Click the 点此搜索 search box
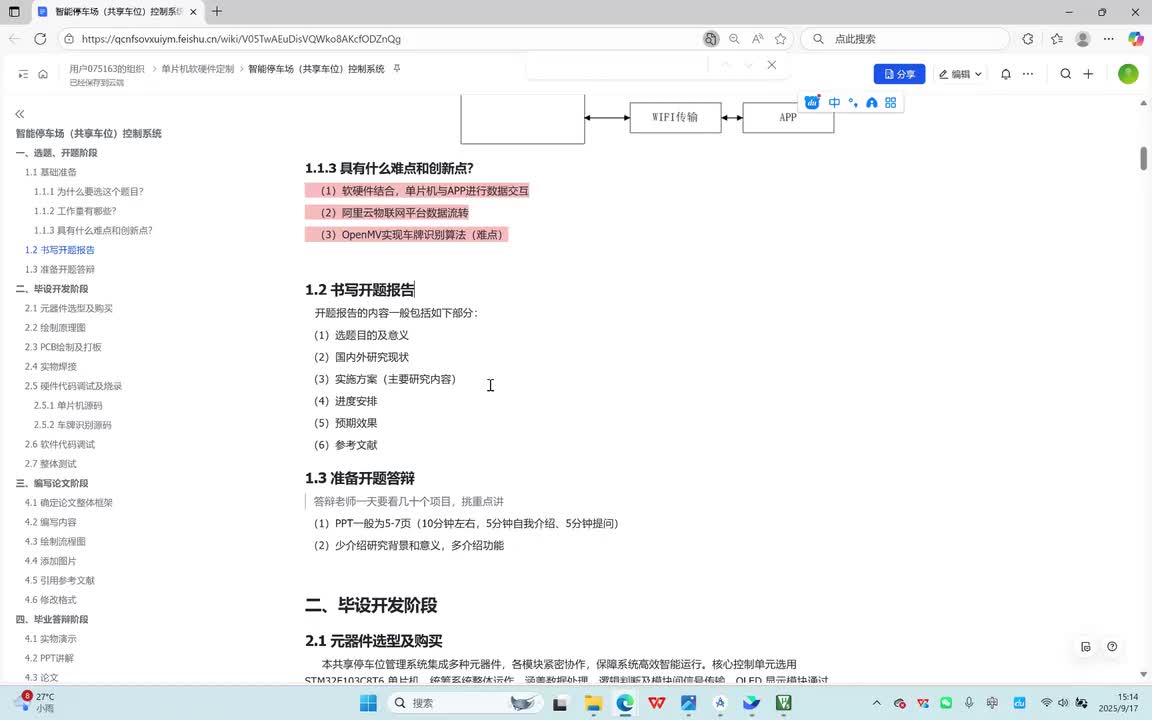This screenshot has height=720, width=1152. pyautogui.click(x=905, y=39)
